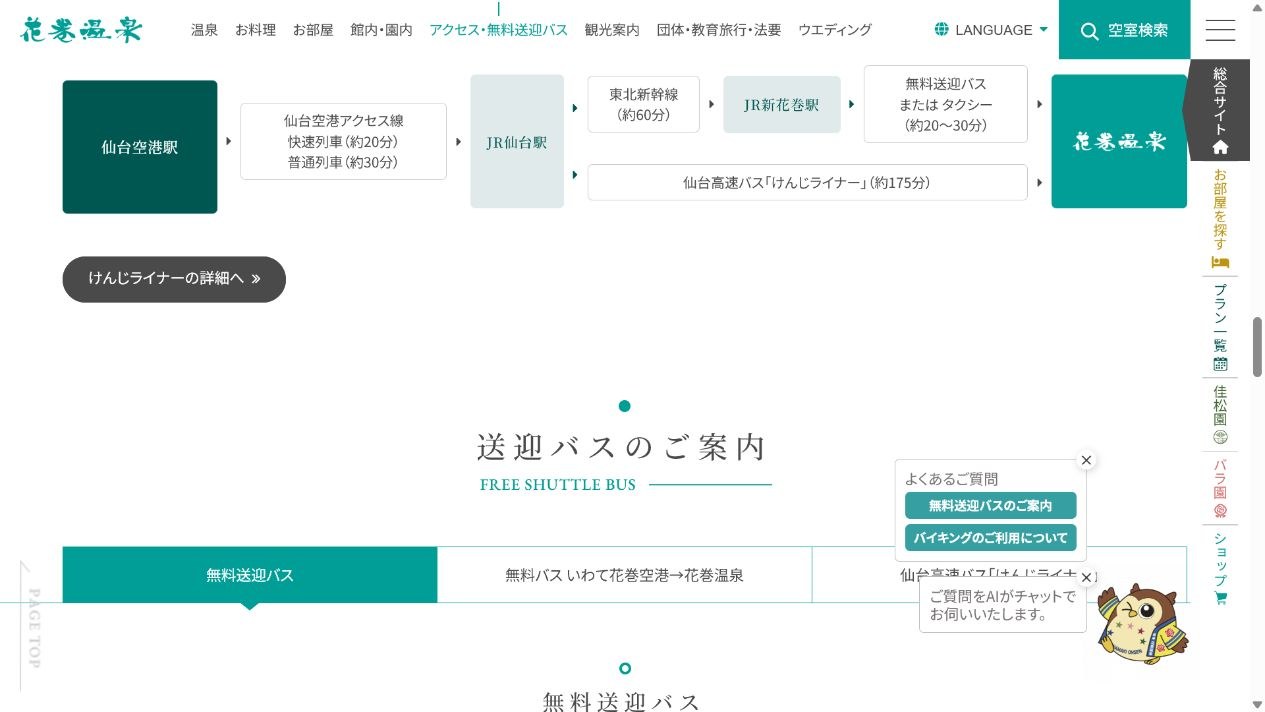Click the JR新花巻駅 box
Viewport: 1265px width, 712px height.
[x=782, y=104]
